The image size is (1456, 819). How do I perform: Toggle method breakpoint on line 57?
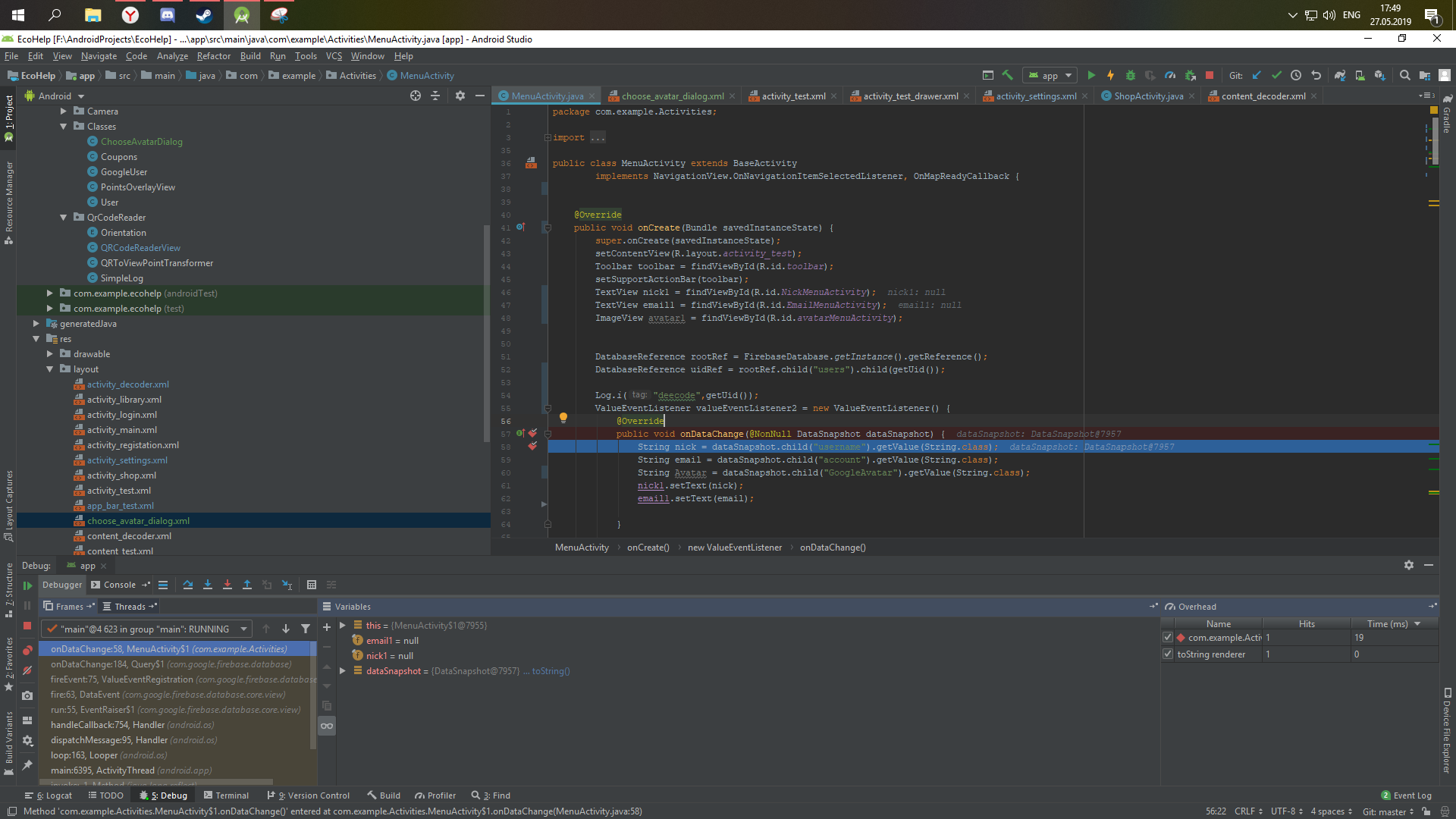(532, 434)
